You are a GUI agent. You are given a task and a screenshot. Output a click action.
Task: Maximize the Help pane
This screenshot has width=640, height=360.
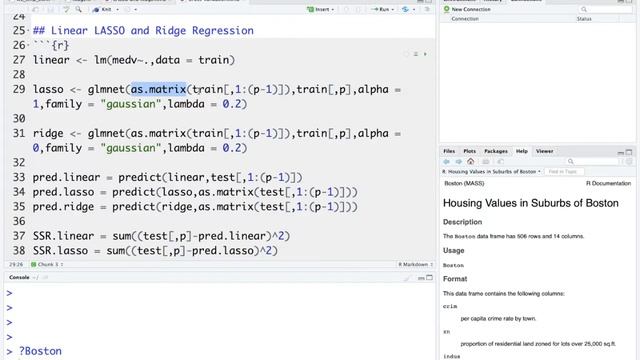coord(629,152)
